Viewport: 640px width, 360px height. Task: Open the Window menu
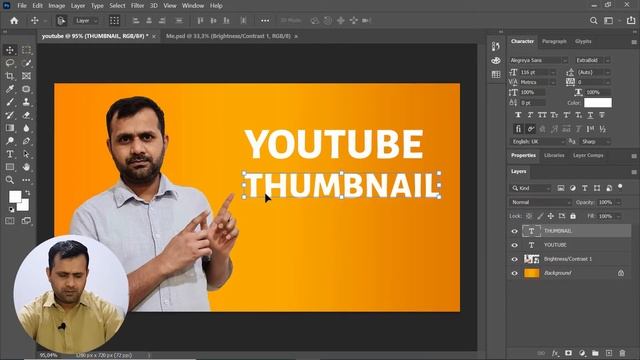click(x=193, y=6)
